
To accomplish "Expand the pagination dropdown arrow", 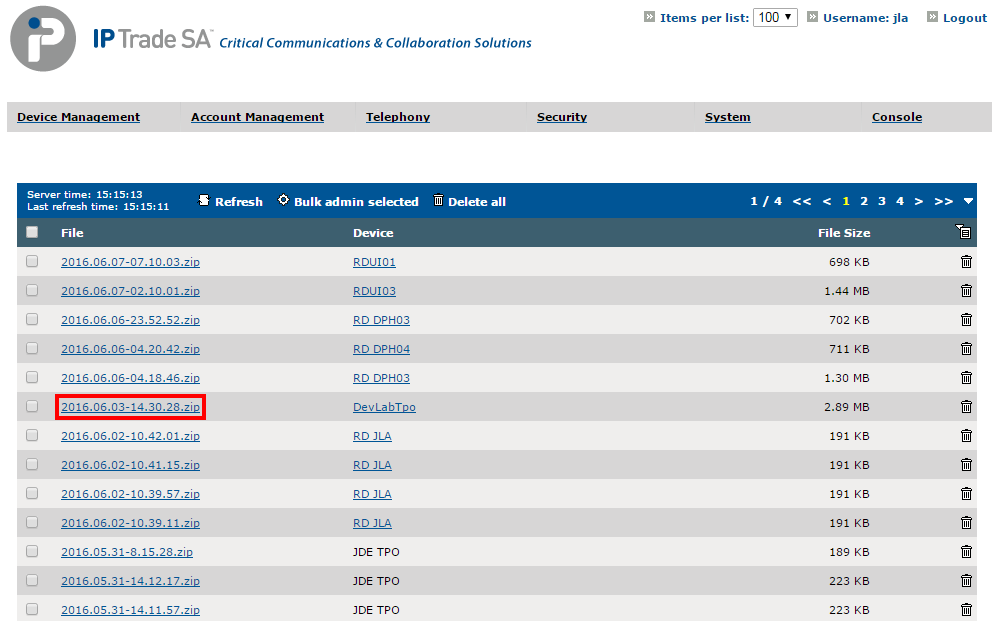I will tap(968, 201).
